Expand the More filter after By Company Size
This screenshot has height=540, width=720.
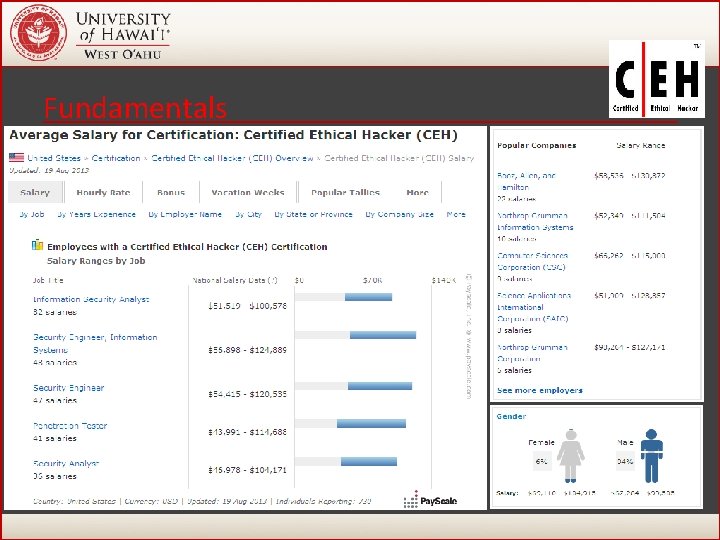click(456, 214)
